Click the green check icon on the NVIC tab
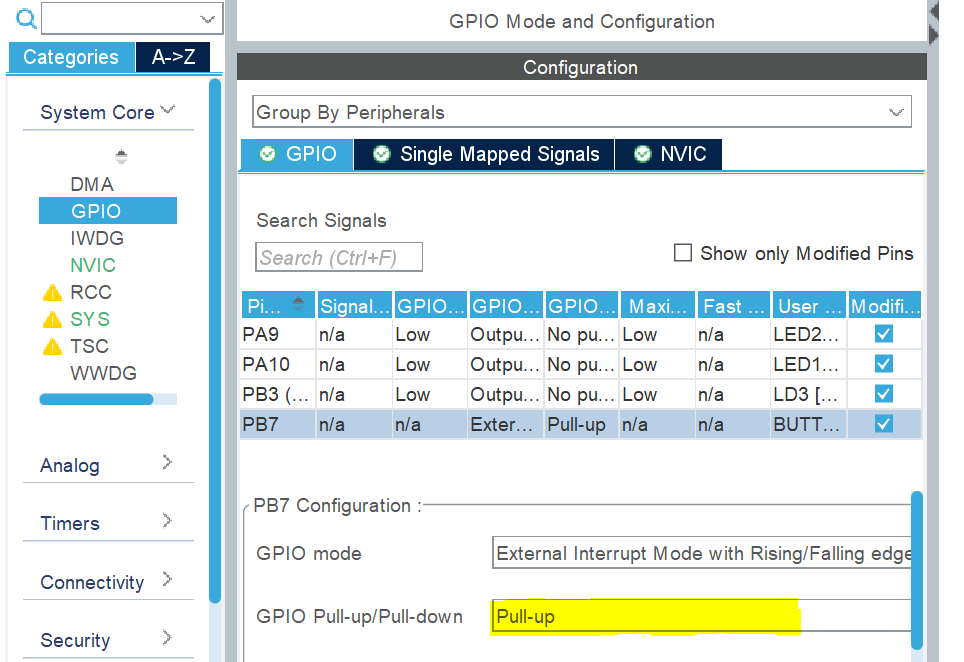This screenshot has height=662, width=964. 639,154
